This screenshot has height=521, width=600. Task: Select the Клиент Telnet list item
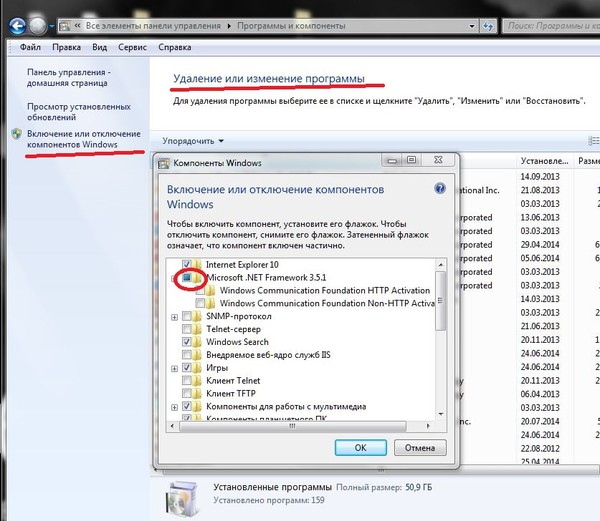click(233, 381)
